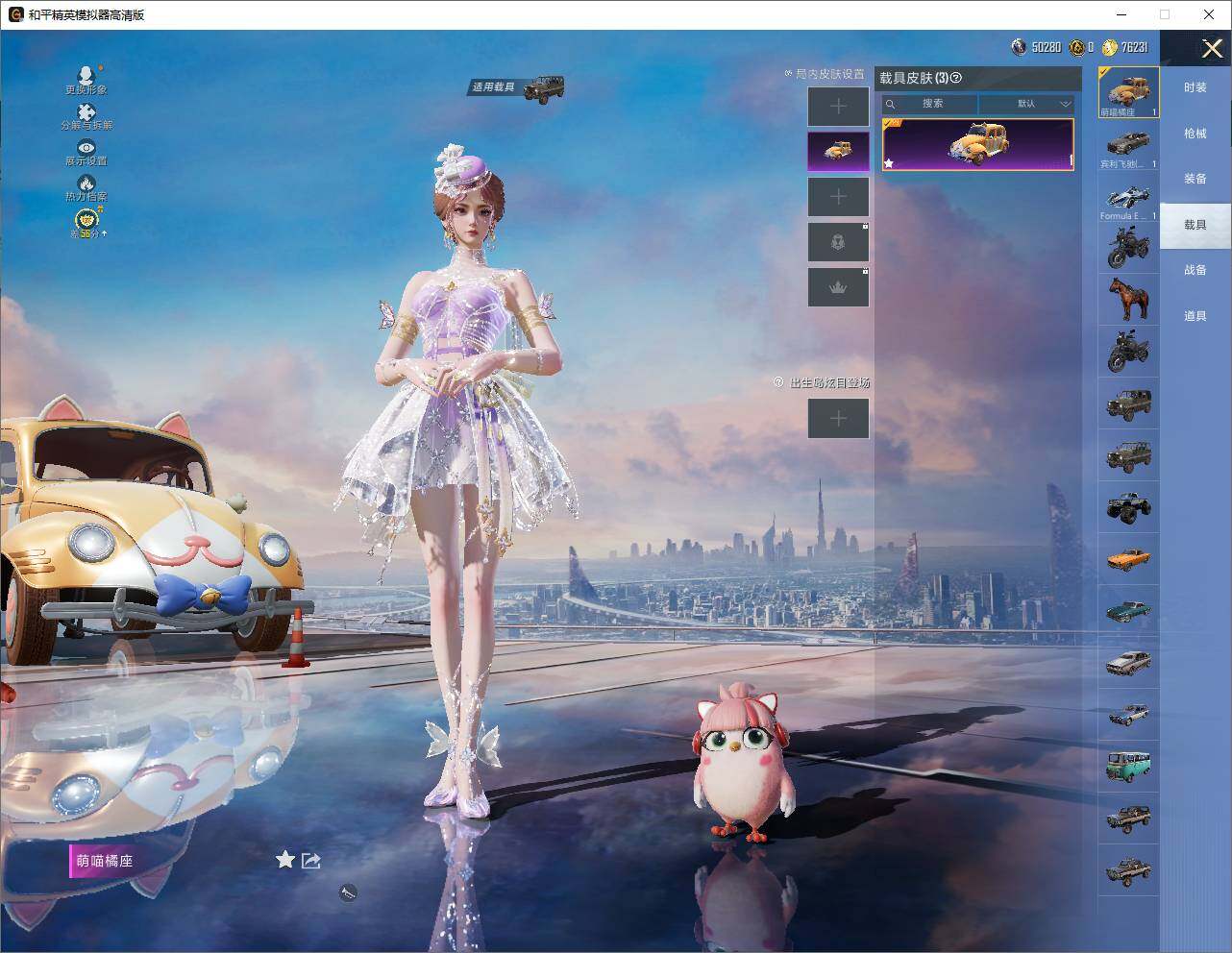Select the large yellow cat car skin card

coord(977,145)
